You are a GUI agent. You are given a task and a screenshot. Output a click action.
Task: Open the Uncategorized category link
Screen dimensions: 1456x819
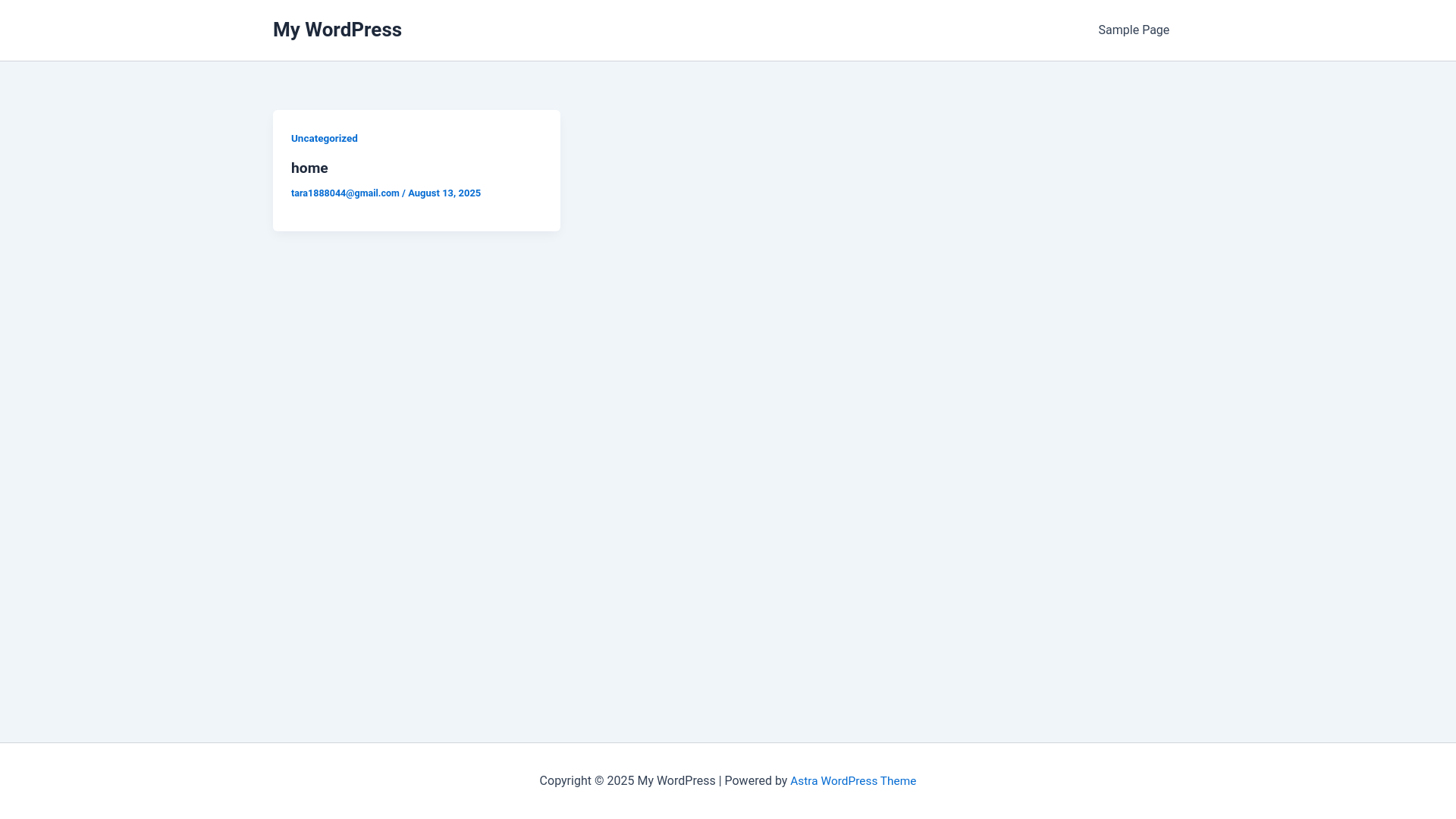pos(325,138)
